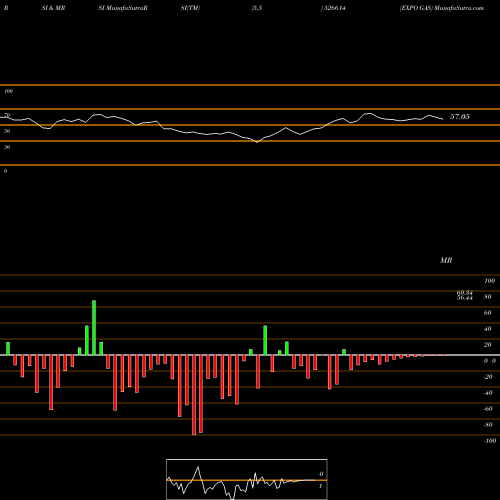Click the 100 label on the MR axis
500x500 pixels.
pyautogui.click(x=490, y=281)
